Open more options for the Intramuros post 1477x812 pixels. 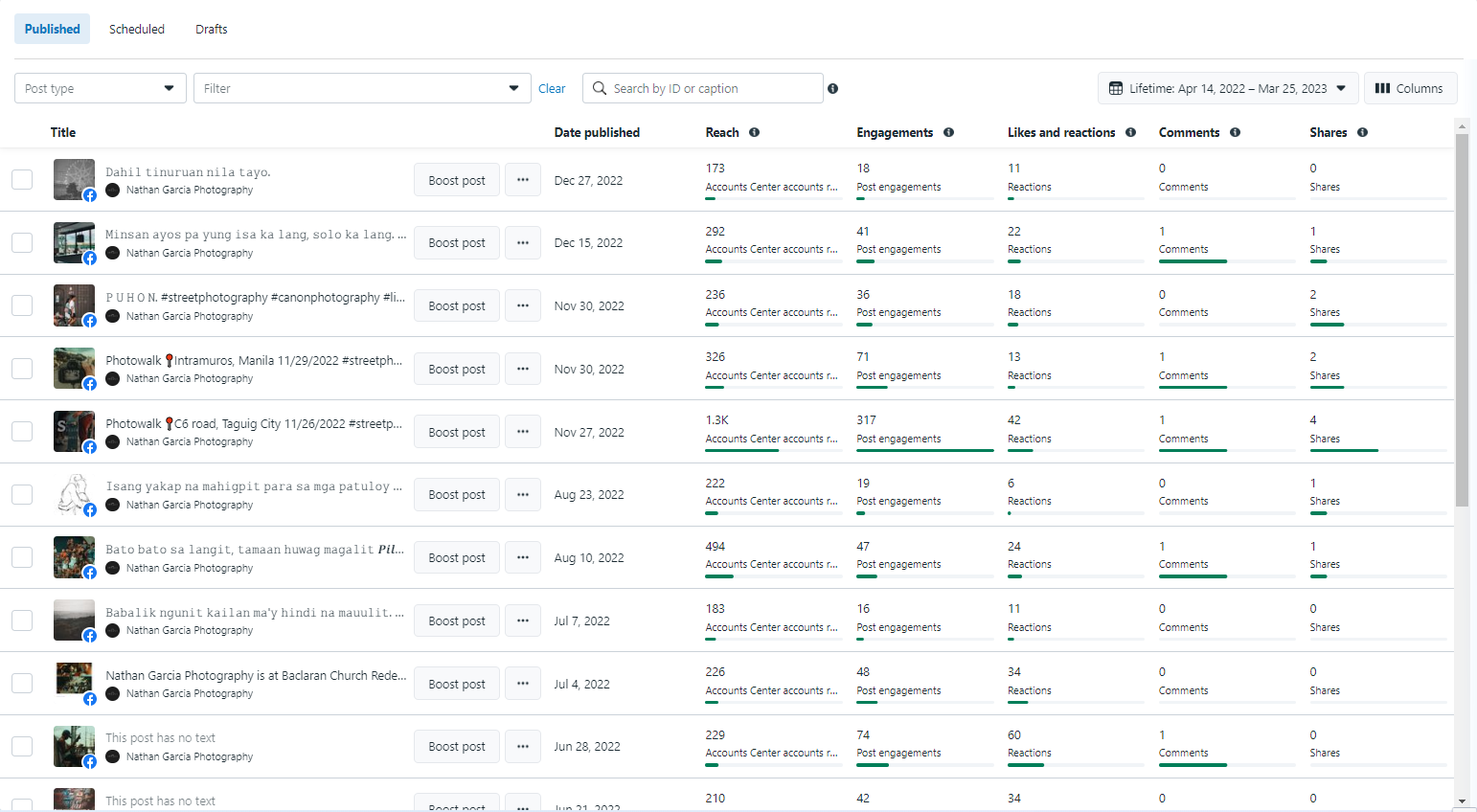tap(523, 369)
